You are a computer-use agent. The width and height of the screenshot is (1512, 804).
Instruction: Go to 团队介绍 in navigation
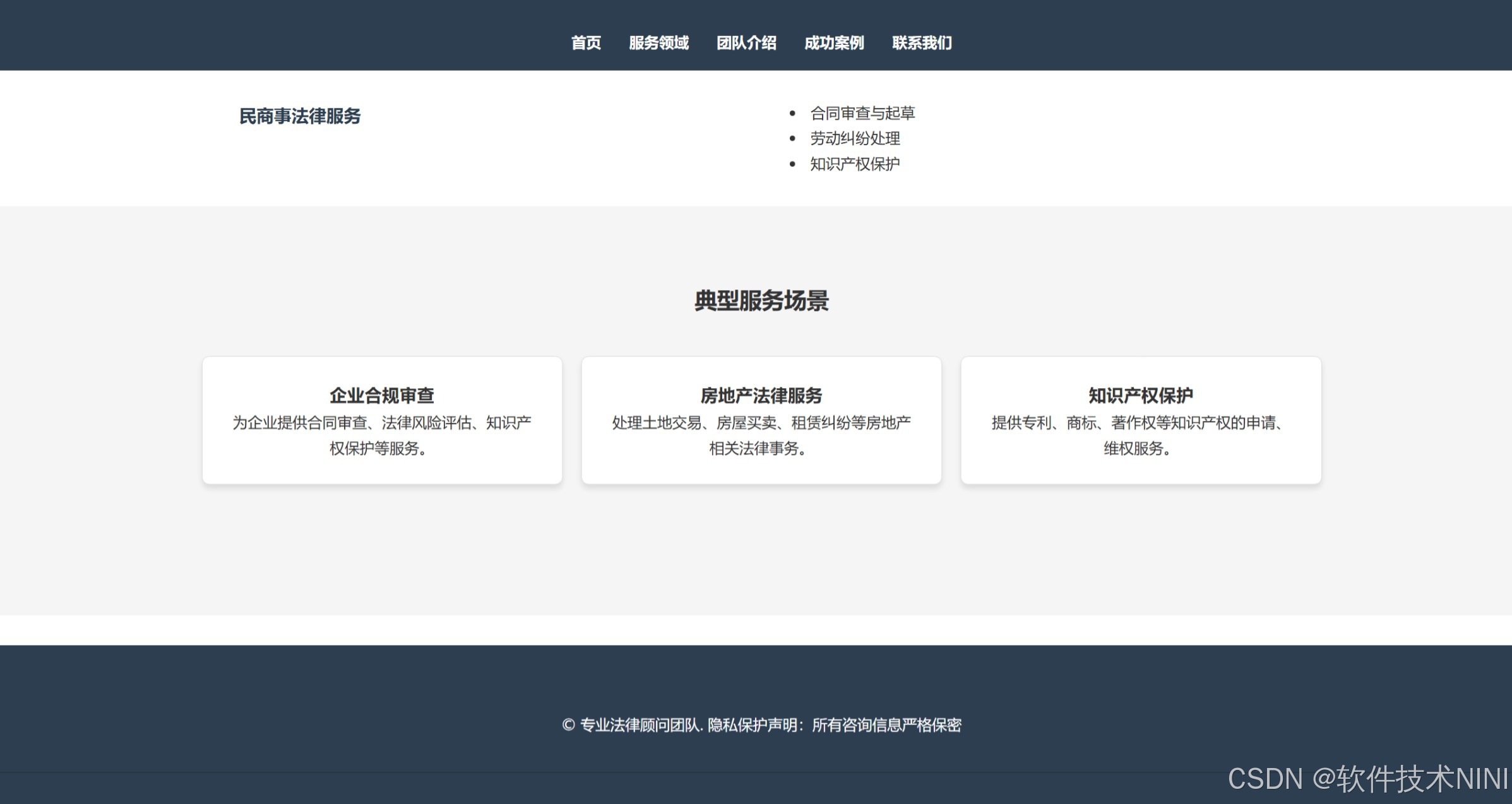click(746, 43)
